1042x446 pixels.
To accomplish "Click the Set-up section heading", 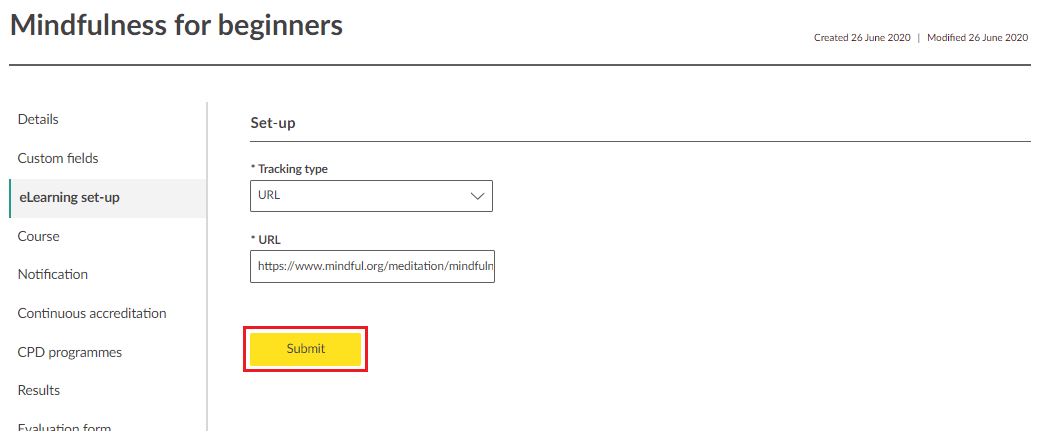I will coord(273,123).
